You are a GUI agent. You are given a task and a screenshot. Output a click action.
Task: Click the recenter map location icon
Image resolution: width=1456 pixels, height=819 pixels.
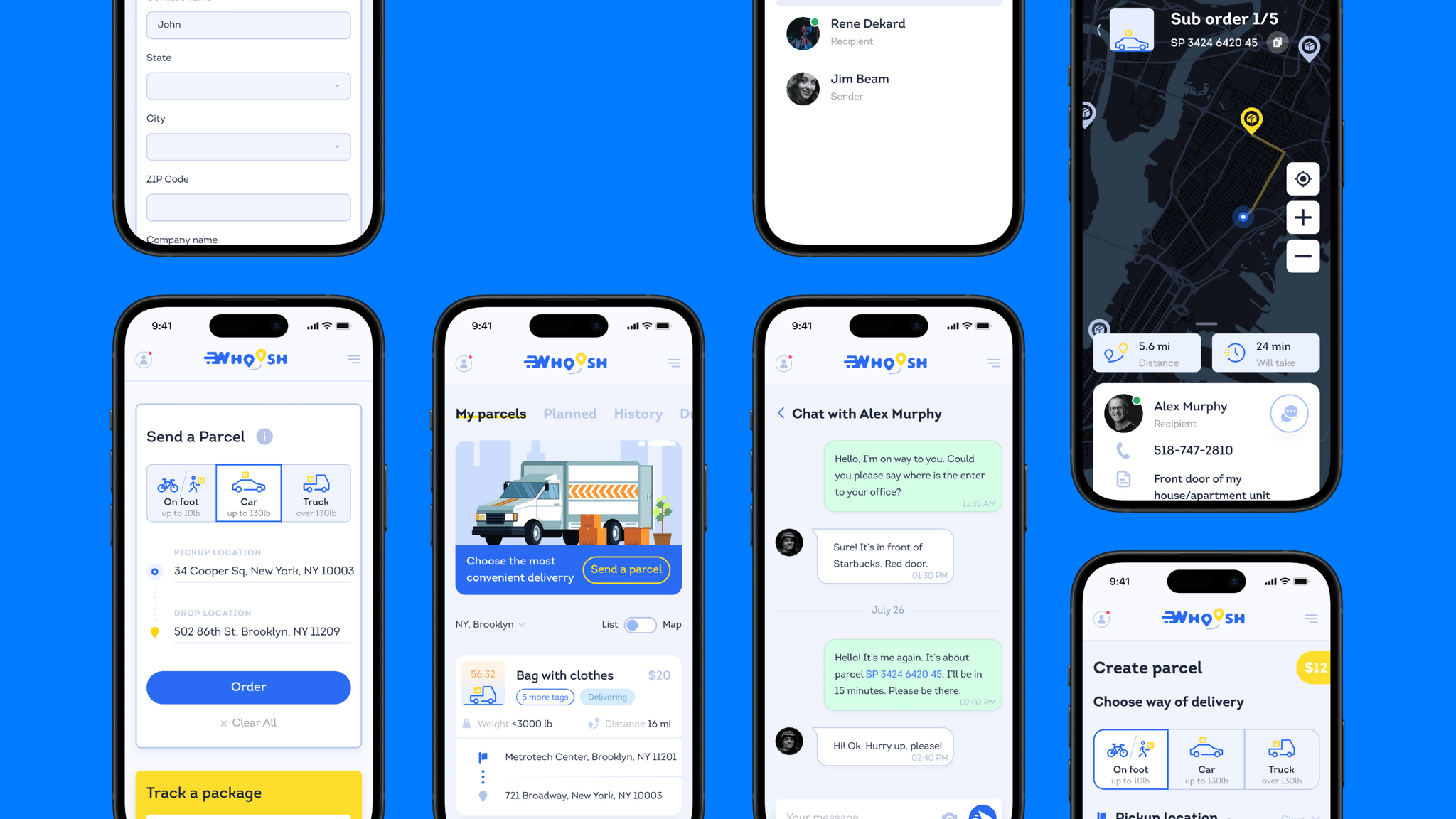point(1303,177)
